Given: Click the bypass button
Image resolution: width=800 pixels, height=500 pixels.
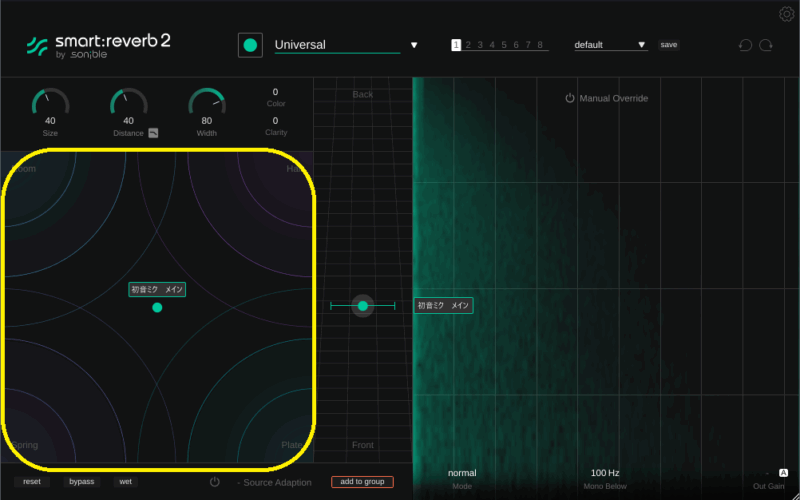Looking at the screenshot, I should tap(82, 482).
